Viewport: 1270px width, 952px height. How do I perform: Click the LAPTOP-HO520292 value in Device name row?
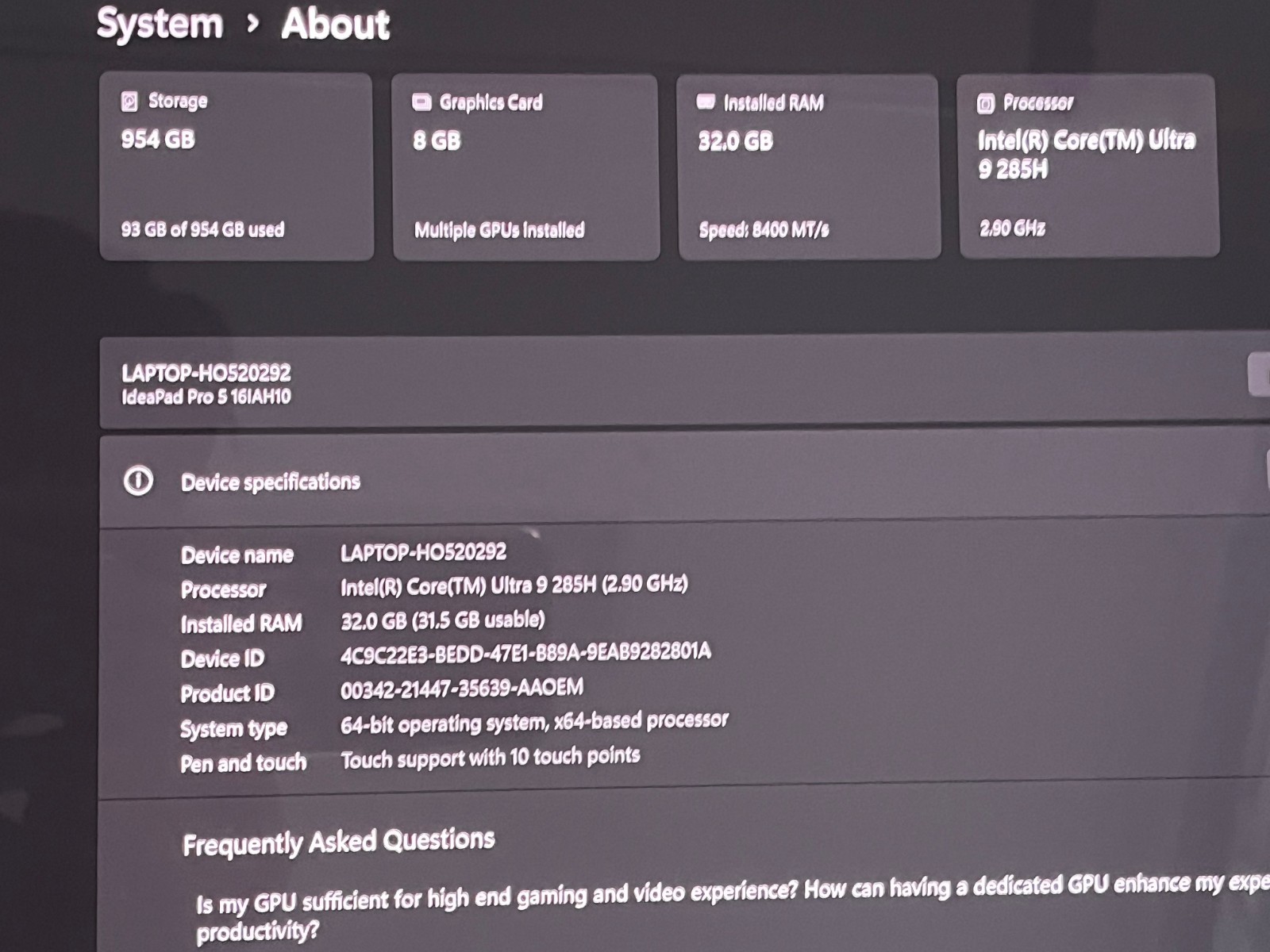[424, 551]
